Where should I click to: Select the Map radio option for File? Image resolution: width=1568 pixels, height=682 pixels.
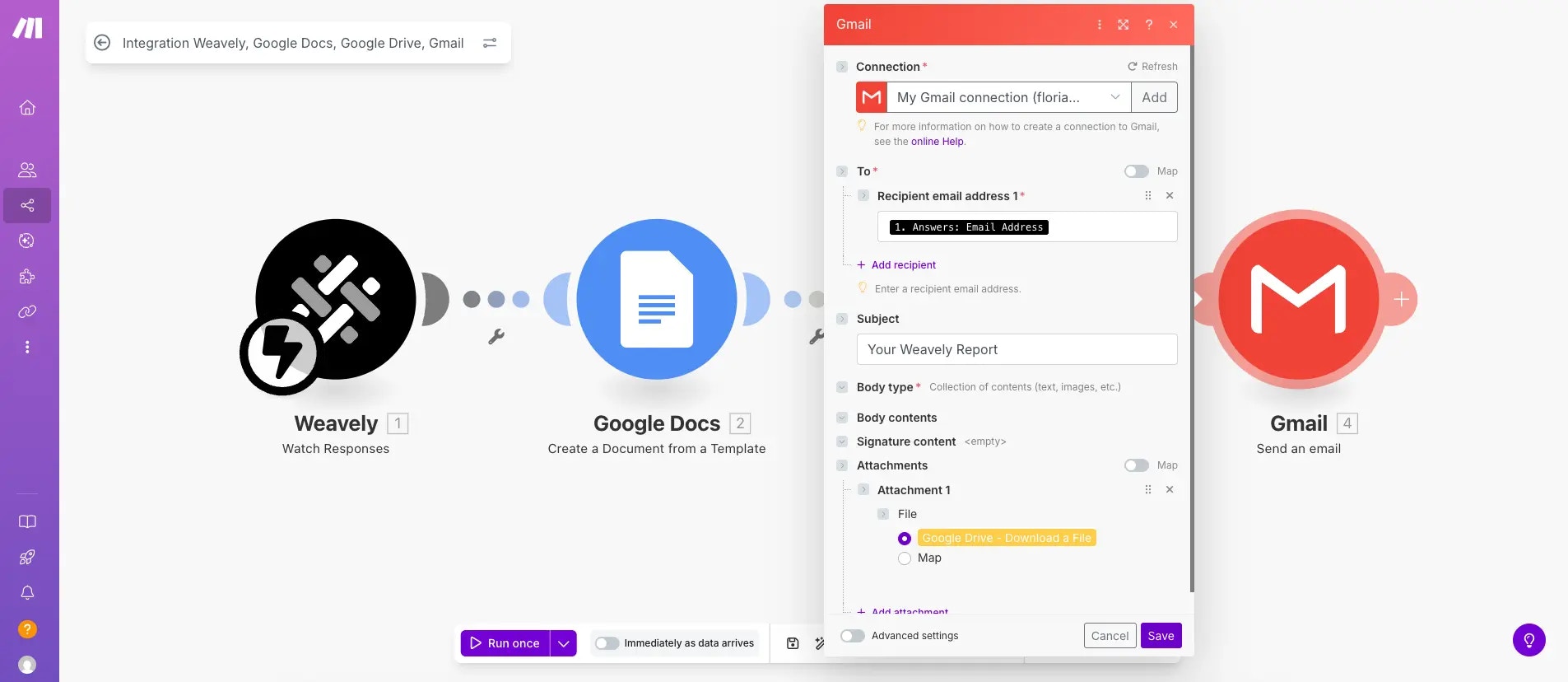pos(905,558)
